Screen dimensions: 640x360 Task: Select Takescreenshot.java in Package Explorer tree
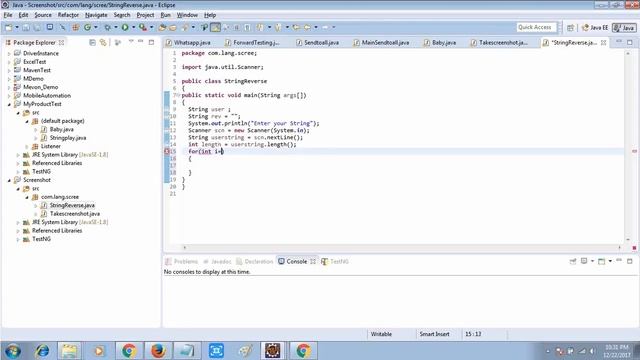coord(74,214)
